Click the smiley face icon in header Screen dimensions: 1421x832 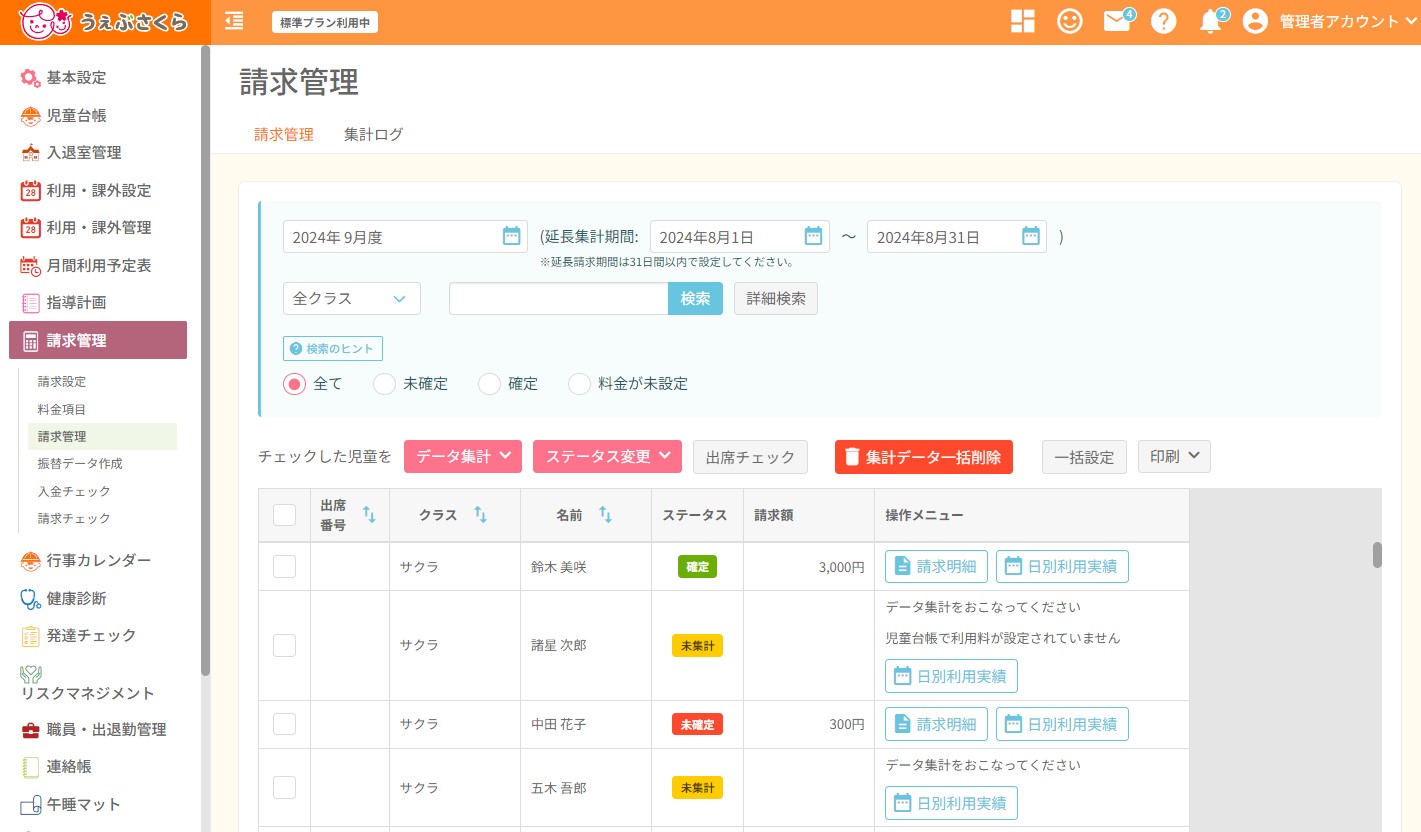click(x=1070, y=21)
